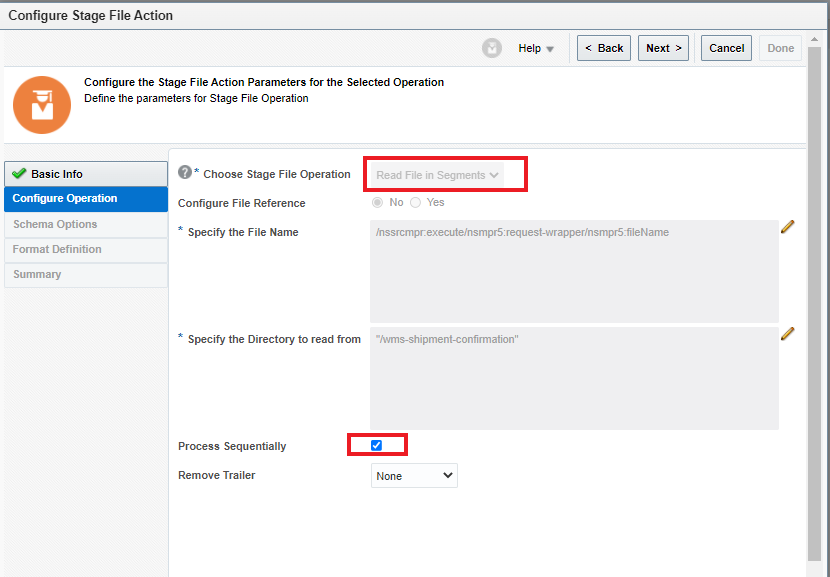Click the pencil icon beside Directory field
The width and height of the screenshot is (830, 577).
coord(788,333)
